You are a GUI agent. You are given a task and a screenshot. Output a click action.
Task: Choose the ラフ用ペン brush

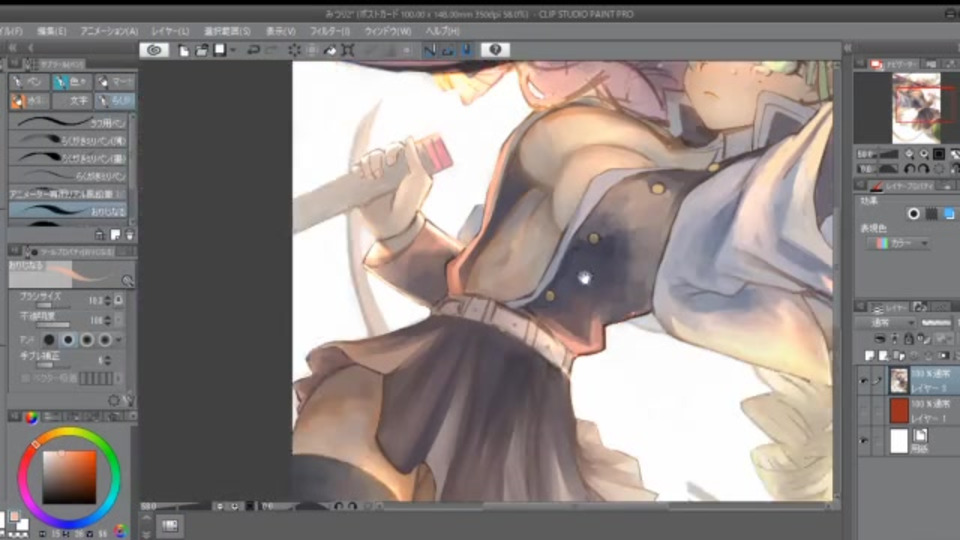pos(68,122)
